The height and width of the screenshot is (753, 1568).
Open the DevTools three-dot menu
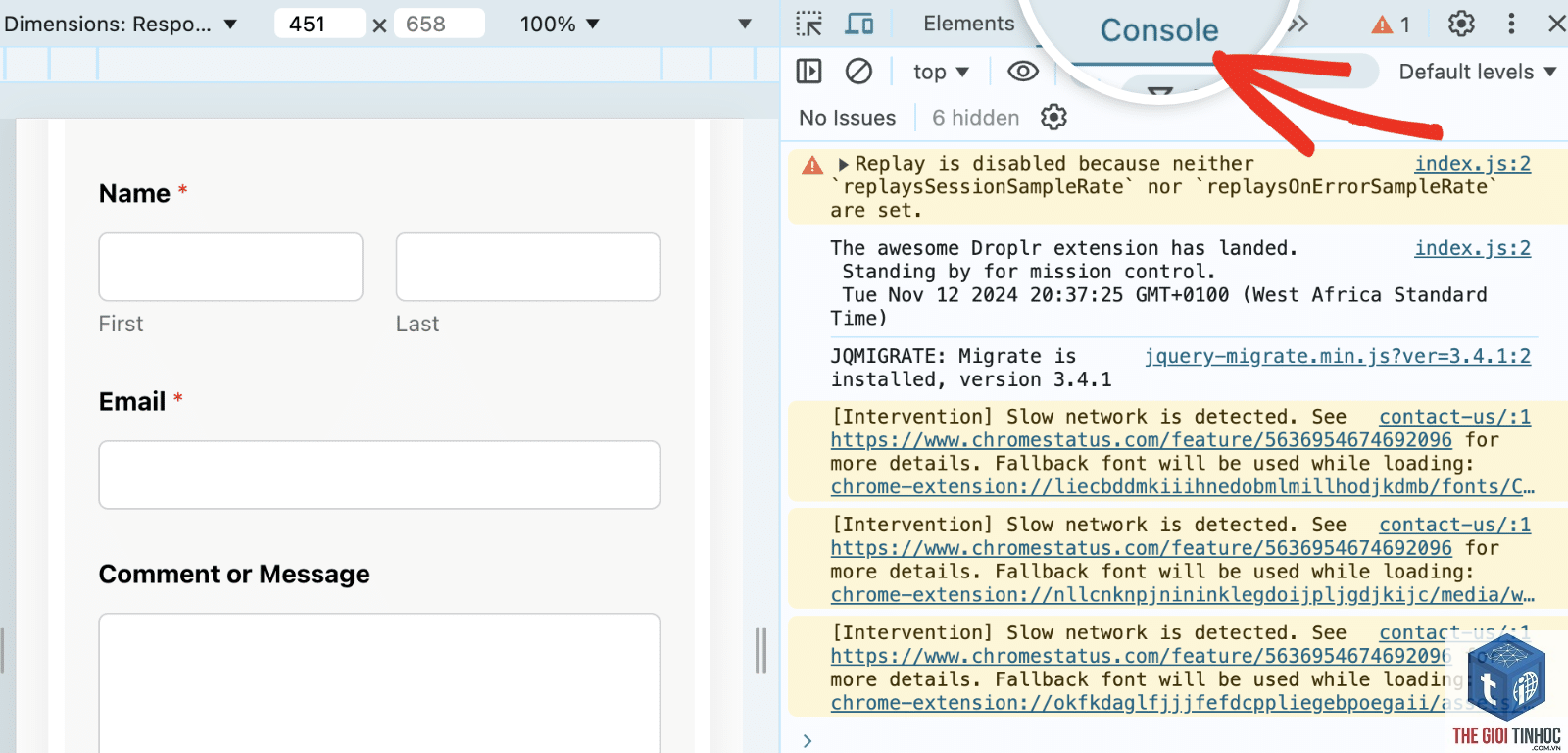[1511, 24]
